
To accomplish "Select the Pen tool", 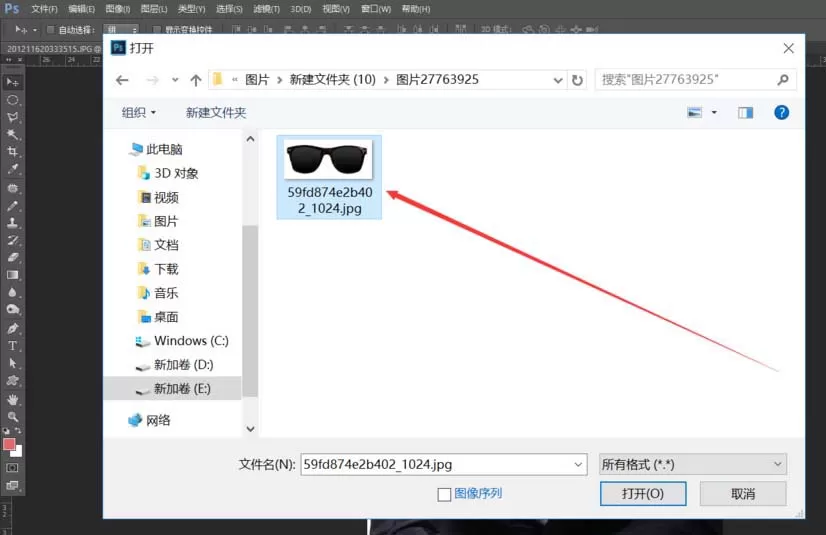I will point(12,329).
